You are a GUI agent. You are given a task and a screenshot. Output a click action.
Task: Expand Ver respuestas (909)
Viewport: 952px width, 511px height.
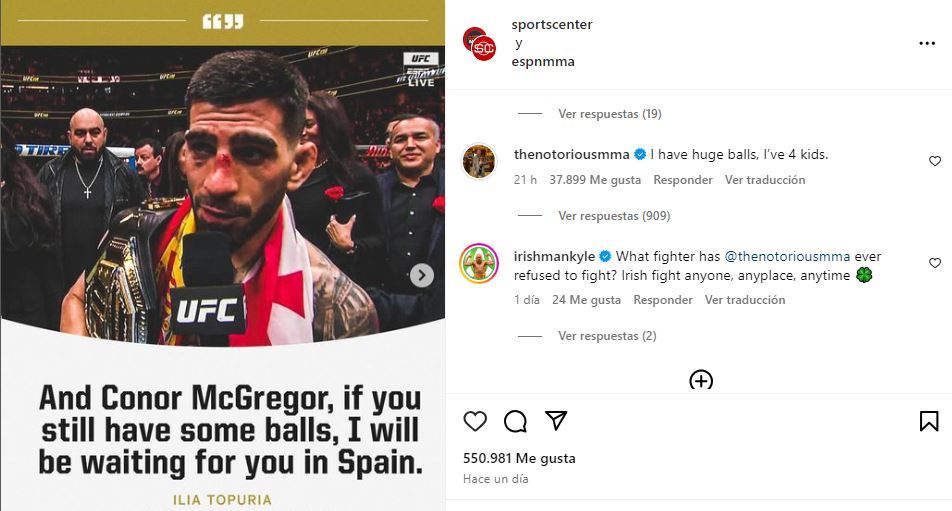(614, 215)
